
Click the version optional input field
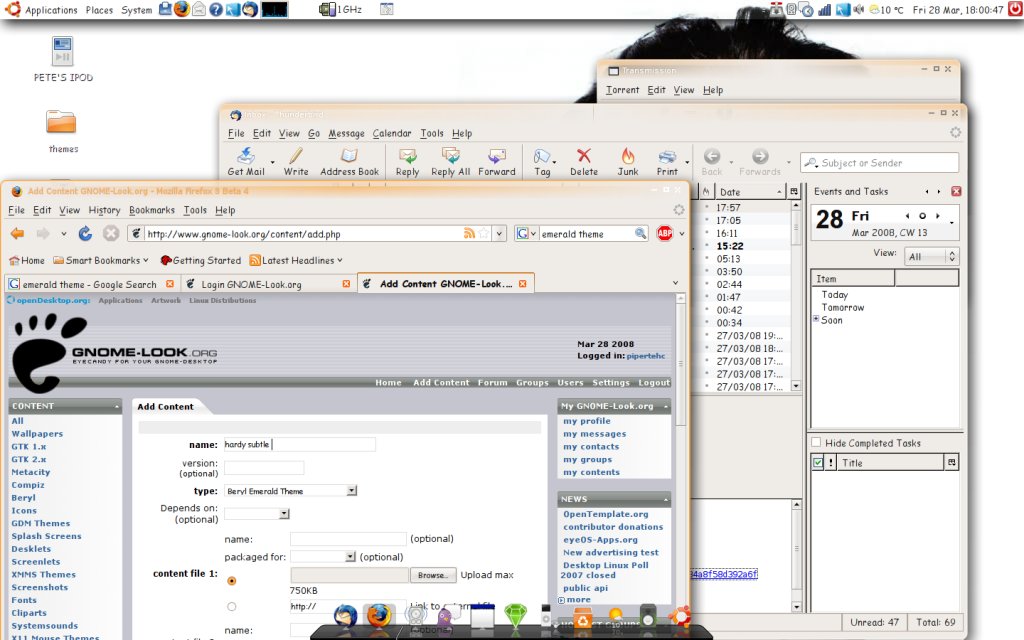(264, 468)
